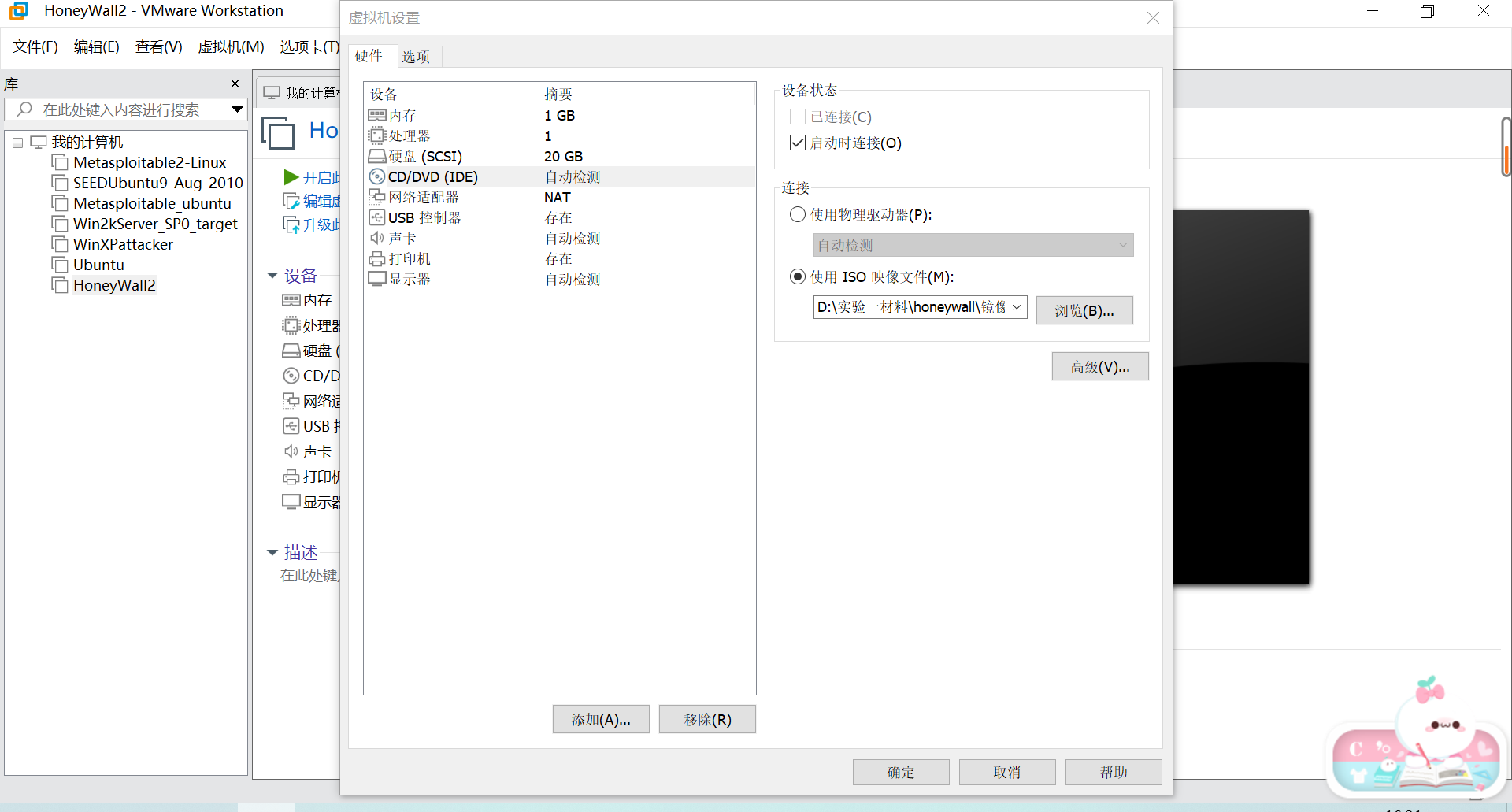This screenshot has height=812, width=1512.
Task: Click the 添加(A)... button
Action: tap(601, 719)
